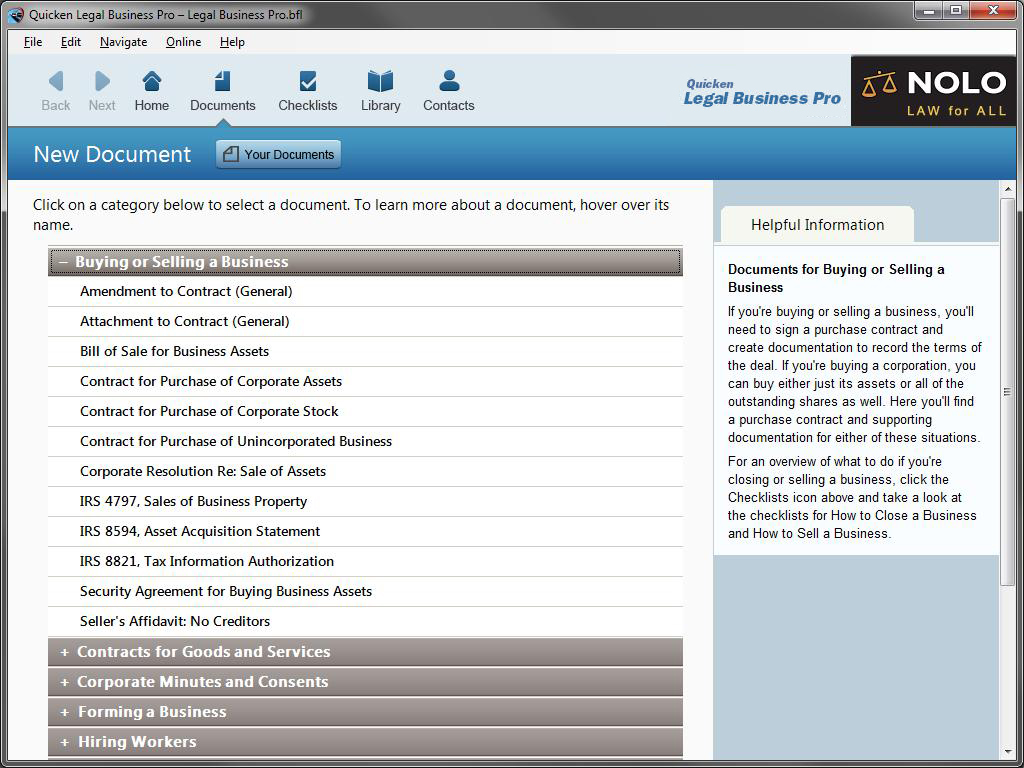Expand the Hiring Workers category
This screenshot has height=768, width=1024.
(x=365, y=741)
